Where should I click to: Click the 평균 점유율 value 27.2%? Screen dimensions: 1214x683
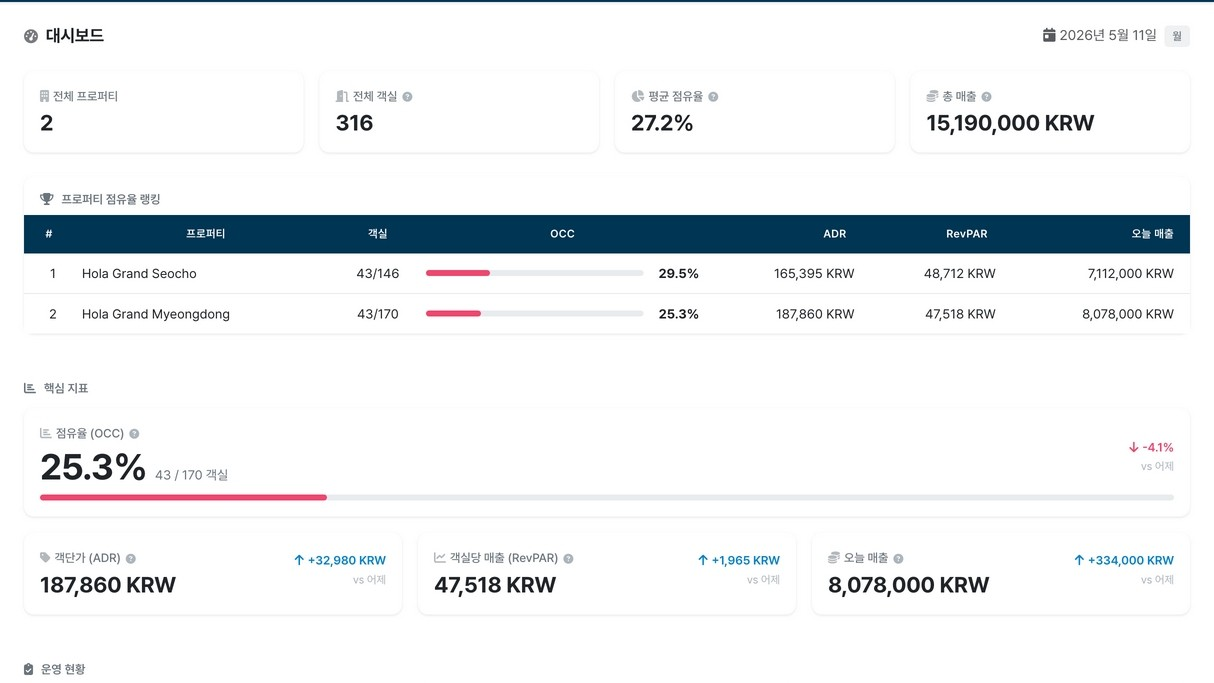(662, 123)
